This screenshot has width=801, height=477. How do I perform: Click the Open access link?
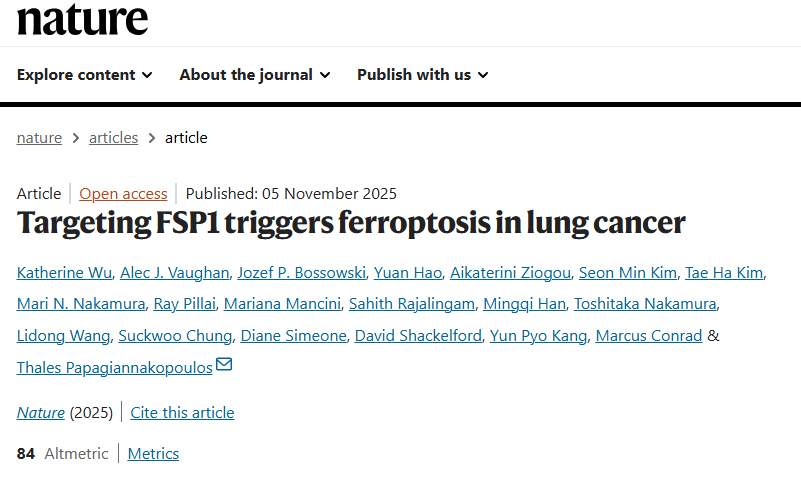tap(123, 194)
